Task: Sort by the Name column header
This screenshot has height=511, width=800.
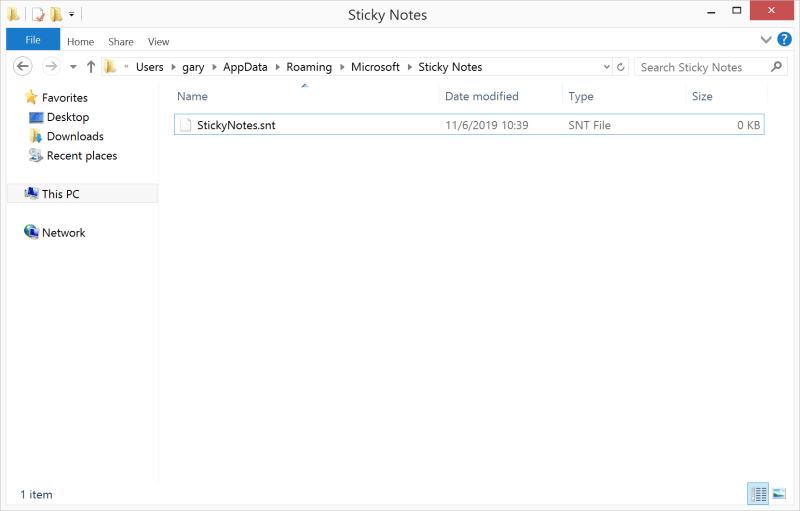Action: tap(192, 96)
